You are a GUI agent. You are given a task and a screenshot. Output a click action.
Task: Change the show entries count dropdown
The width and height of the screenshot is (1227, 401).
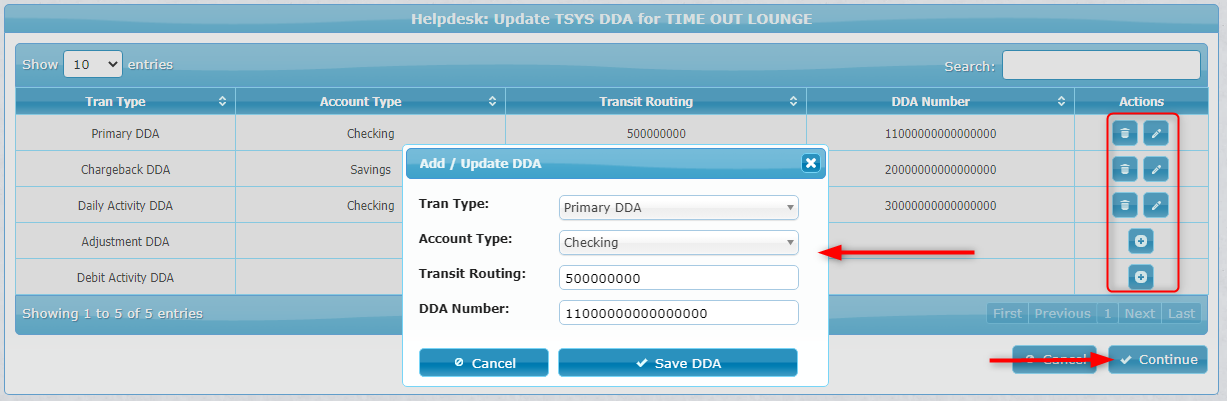tap(93, 64)
